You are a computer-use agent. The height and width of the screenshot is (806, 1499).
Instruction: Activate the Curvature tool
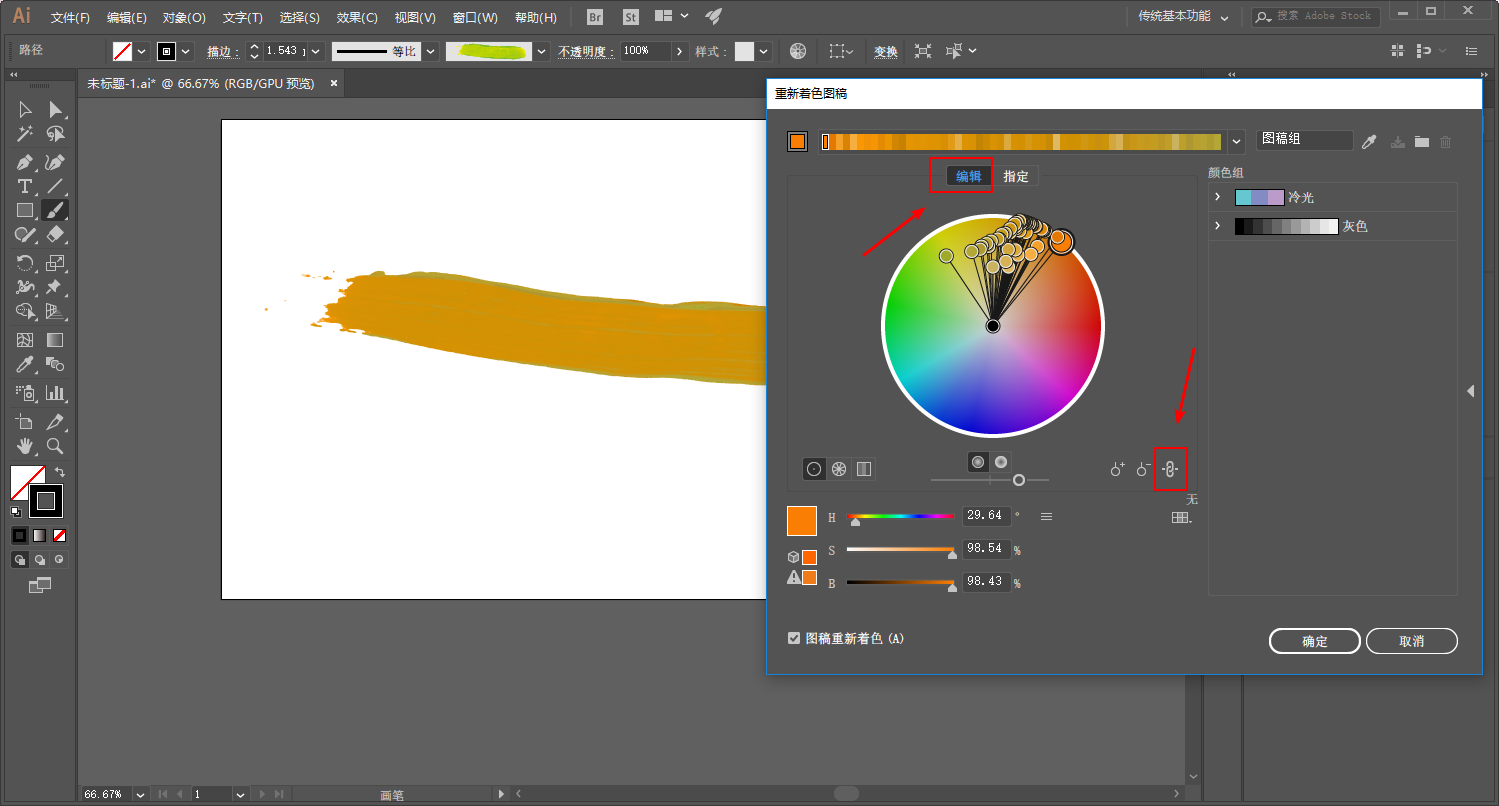pos(55,162)
